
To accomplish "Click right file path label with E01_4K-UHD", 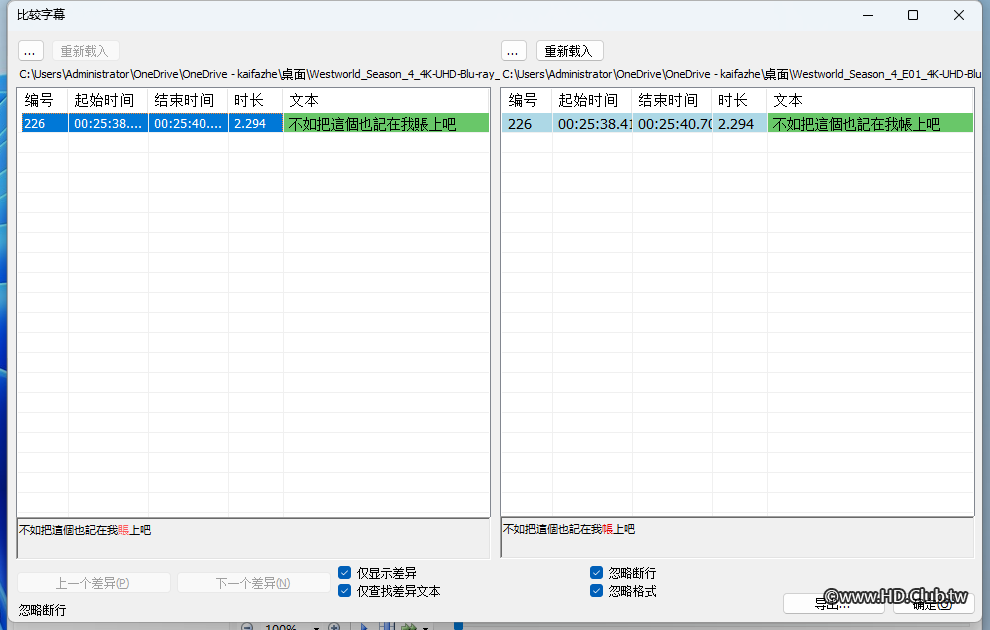I will click(742, 74).
